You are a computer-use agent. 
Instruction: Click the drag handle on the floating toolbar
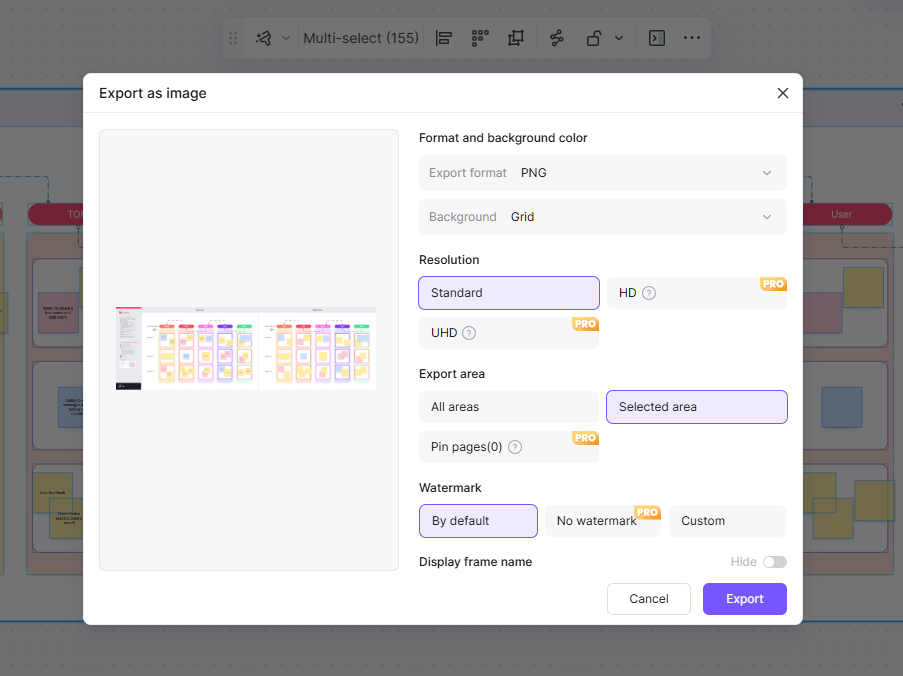[x=233, y=38]
